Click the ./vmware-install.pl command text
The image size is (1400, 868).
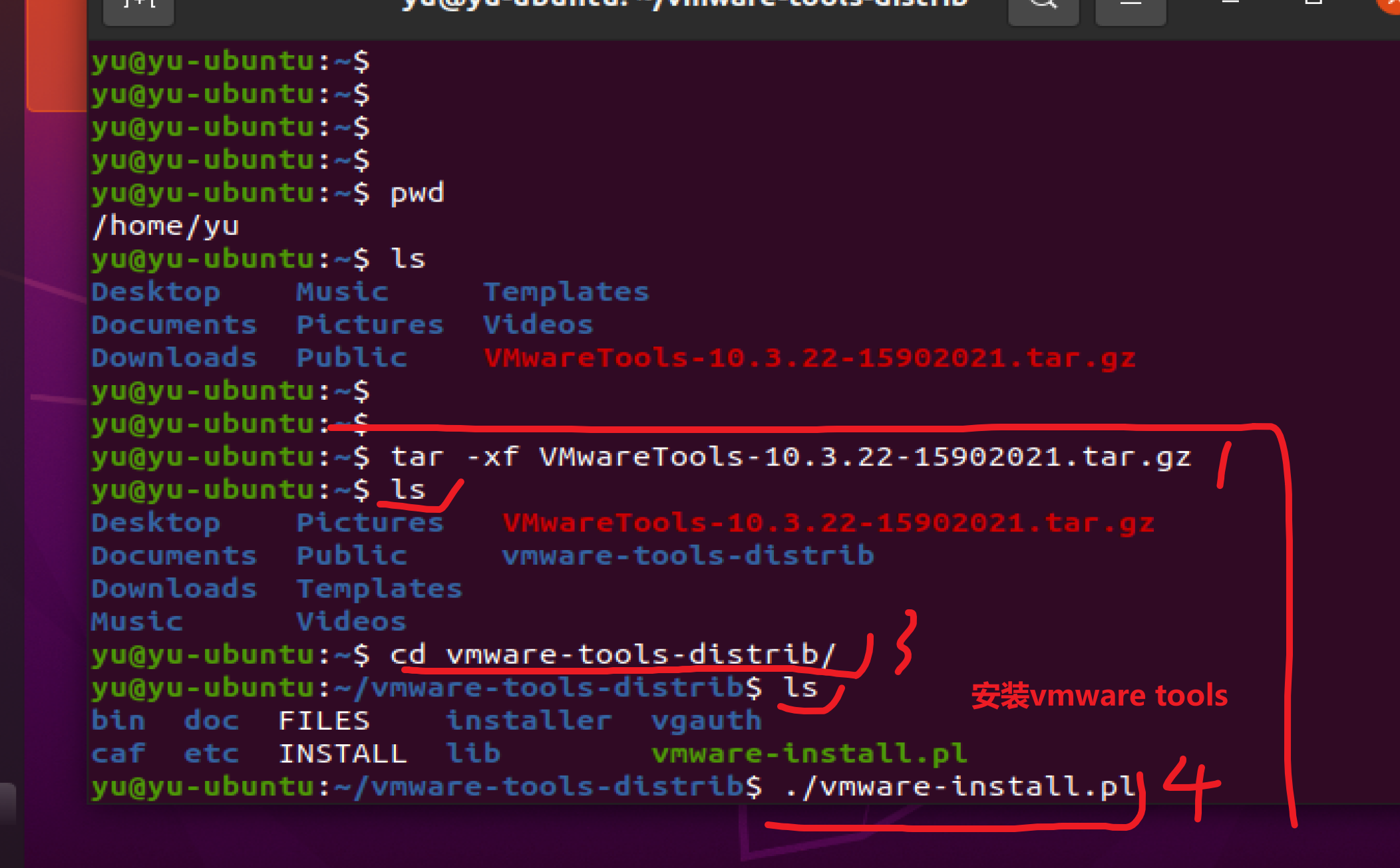pos(960,787)
